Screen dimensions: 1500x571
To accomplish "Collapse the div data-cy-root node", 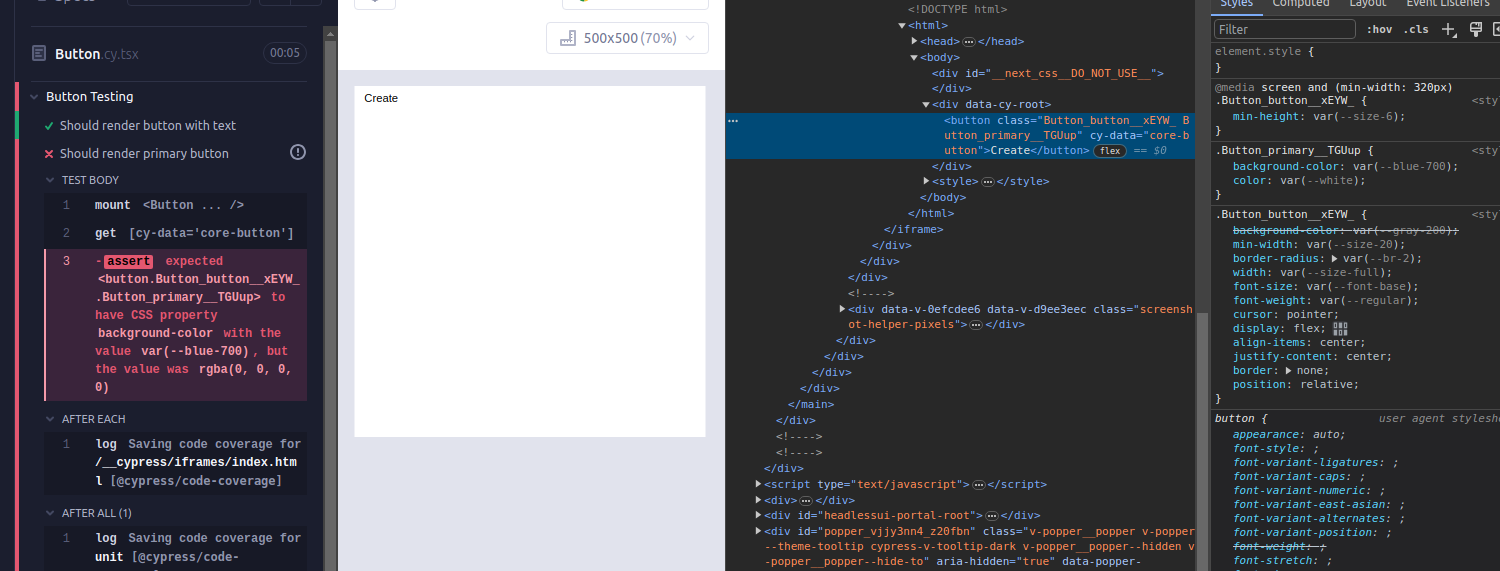I will pyautogui.click(x=926, y=104).
